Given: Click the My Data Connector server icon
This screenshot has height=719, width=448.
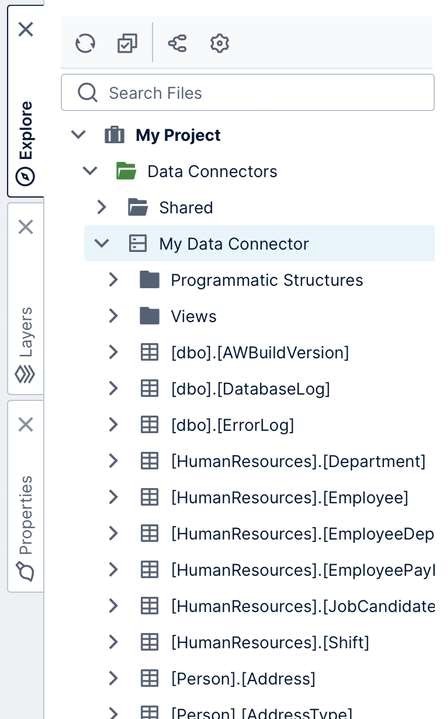Looking at the screenshot, I should (138, 243).
